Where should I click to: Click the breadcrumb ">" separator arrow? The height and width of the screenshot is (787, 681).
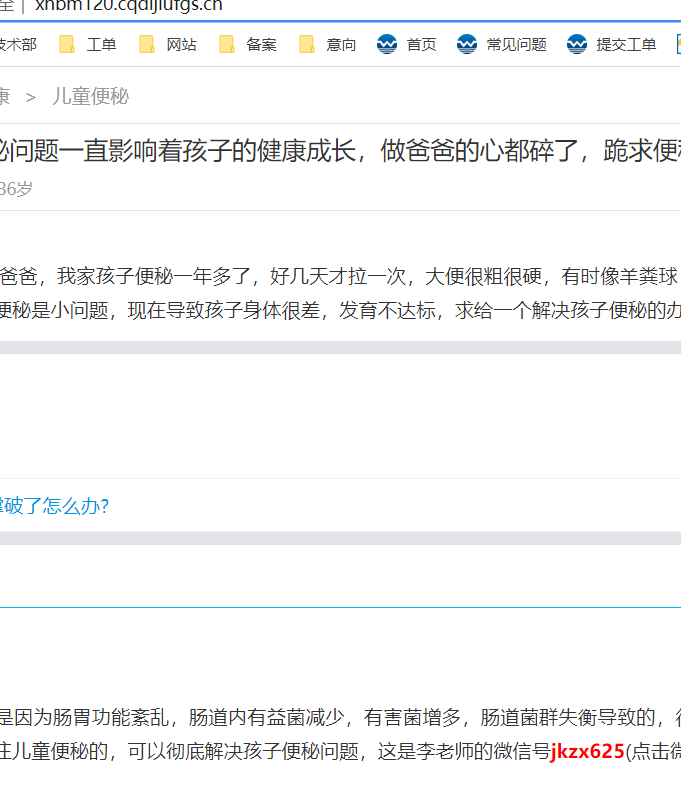click(x=31, y=97)
